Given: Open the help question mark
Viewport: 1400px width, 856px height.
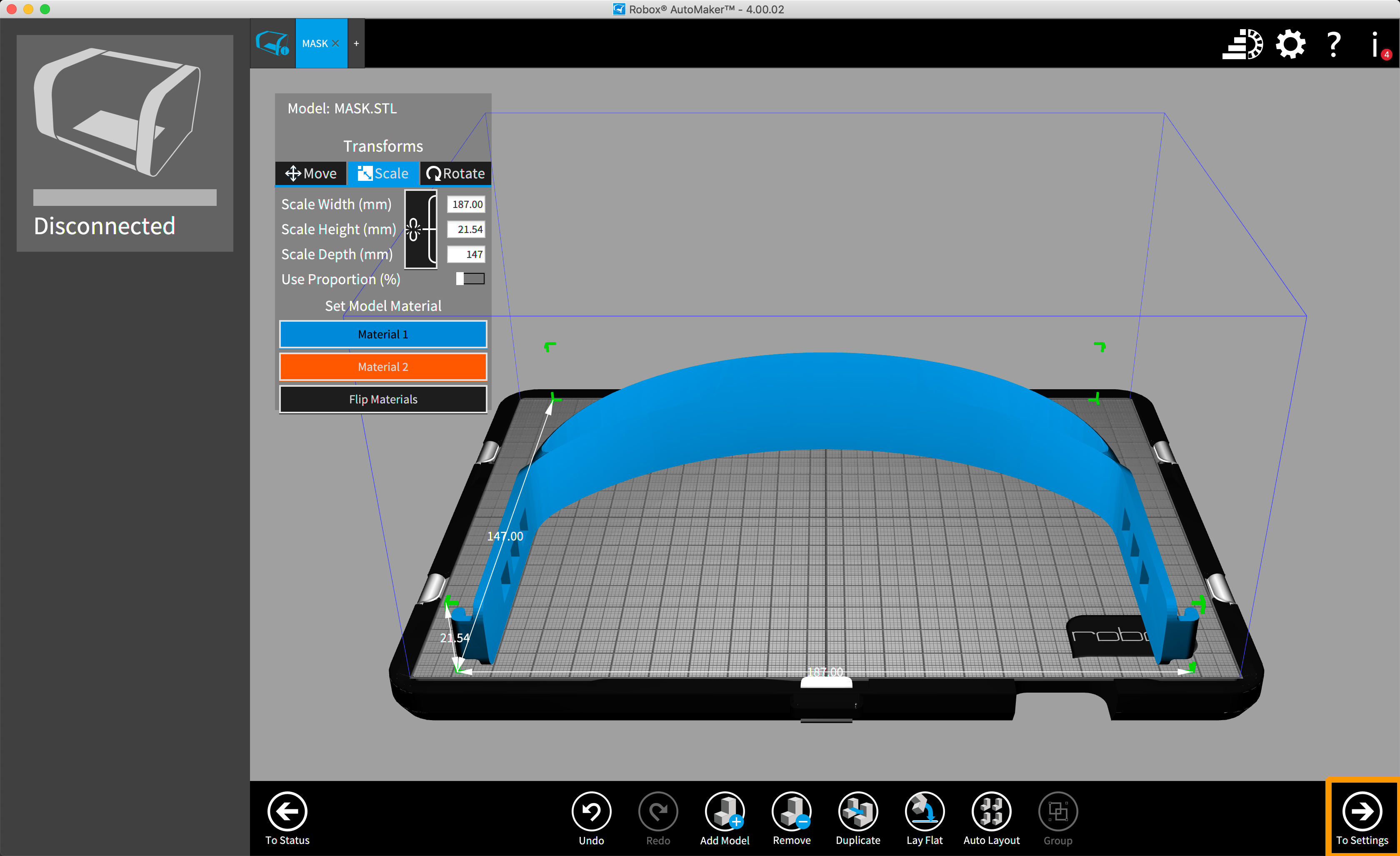Looking at the screenshot, I should tap(1333, 44).
